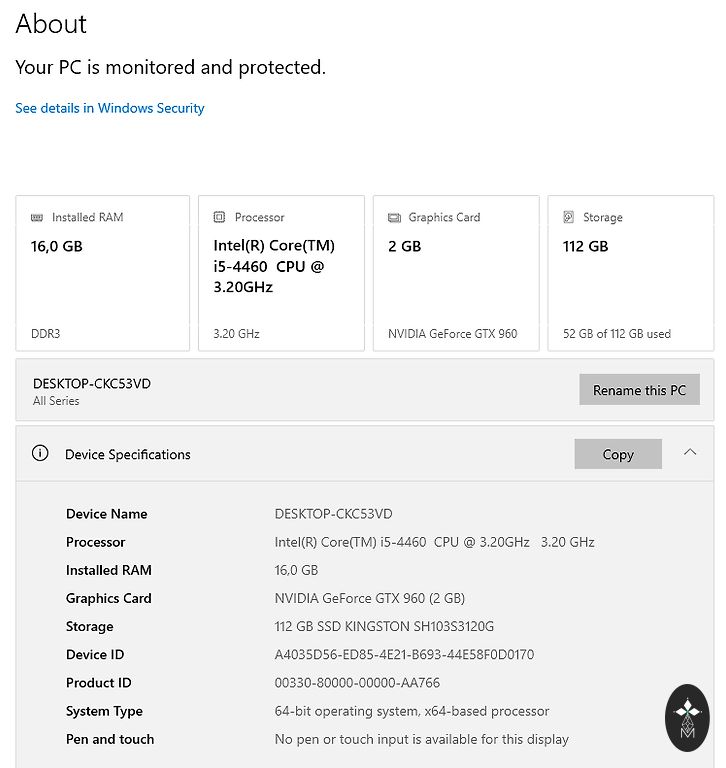
Task: Select the Graphics Card 2 GB card
Action: [456, 273]
